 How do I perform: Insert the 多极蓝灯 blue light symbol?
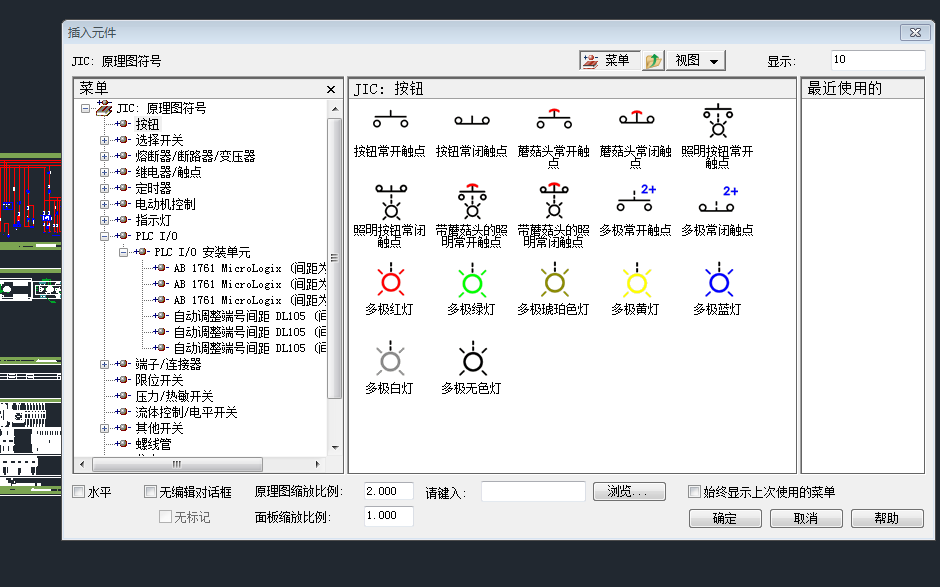click(717, 281)
